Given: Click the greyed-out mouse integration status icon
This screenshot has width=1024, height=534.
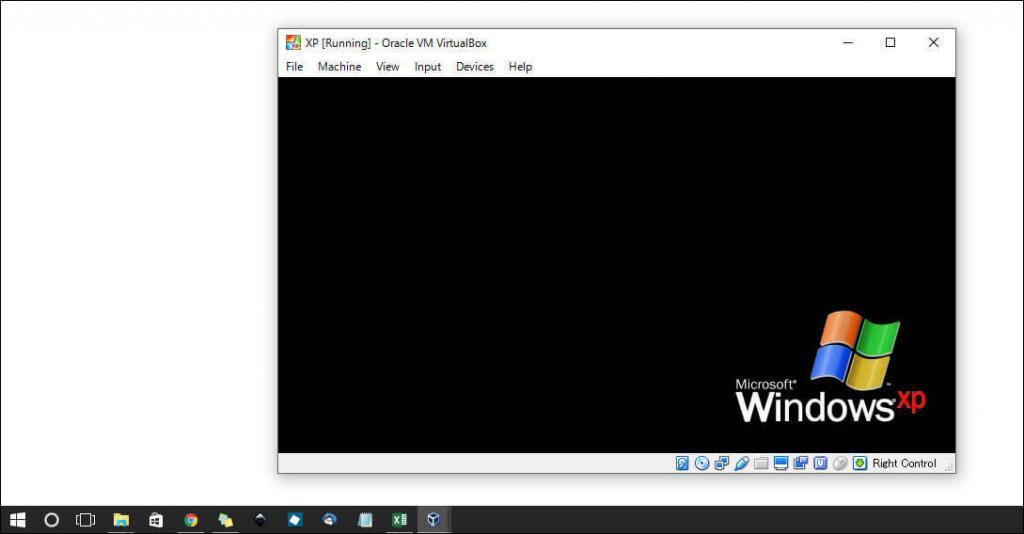Looking at the screenshot, I should click(x=840, y=463).
